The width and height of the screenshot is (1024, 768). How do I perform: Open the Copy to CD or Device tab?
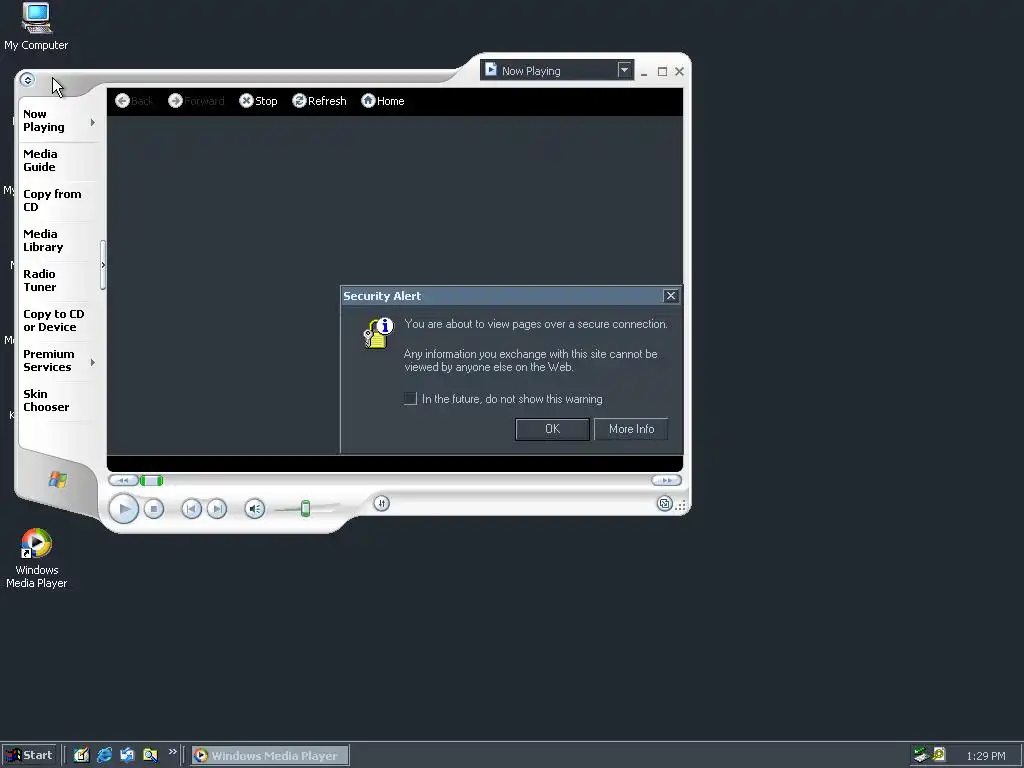(54, 321)
